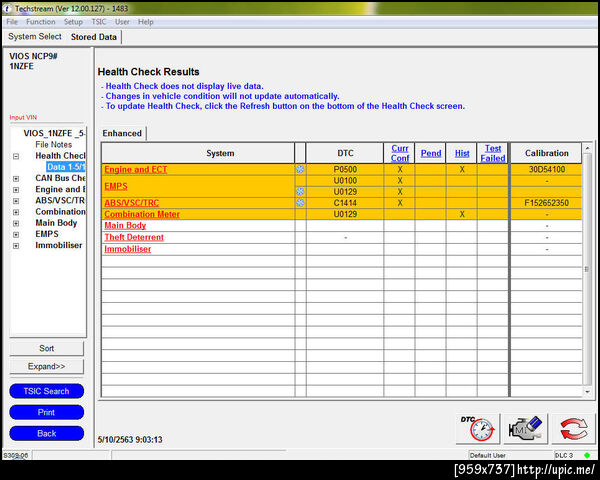Open the Engine and ECT system link

tap(135, 169)
